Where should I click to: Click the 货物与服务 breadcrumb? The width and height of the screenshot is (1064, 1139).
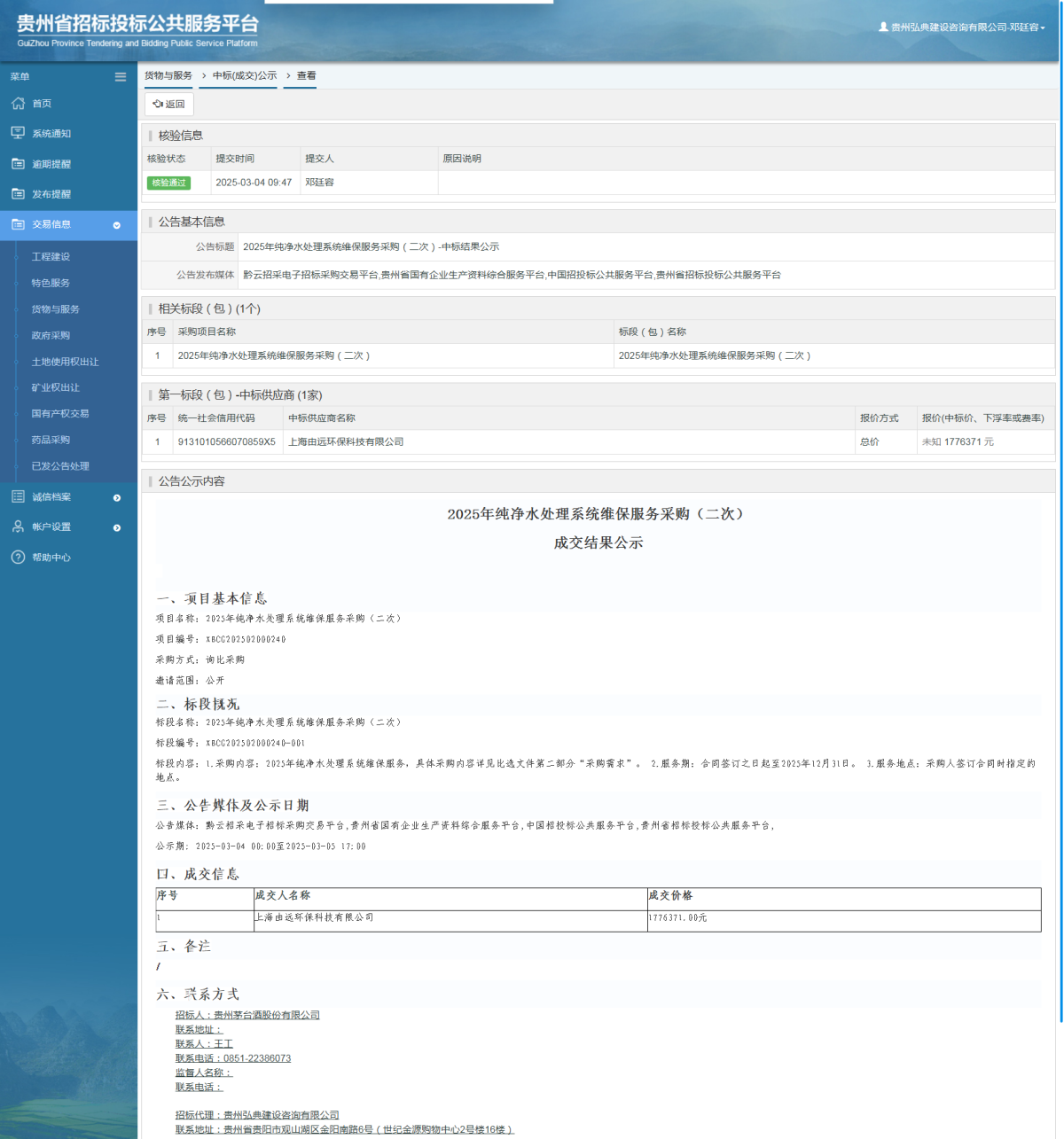coord(168,76)
